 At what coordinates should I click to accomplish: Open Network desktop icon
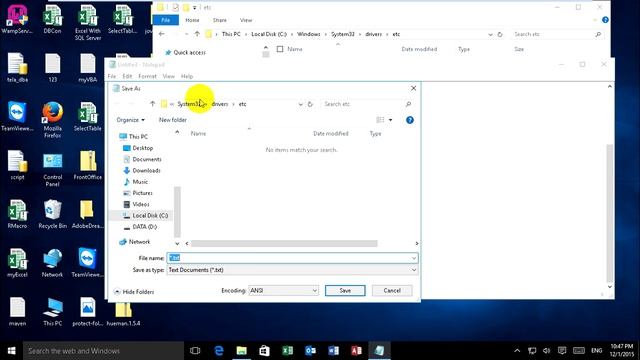click(52, 262)
